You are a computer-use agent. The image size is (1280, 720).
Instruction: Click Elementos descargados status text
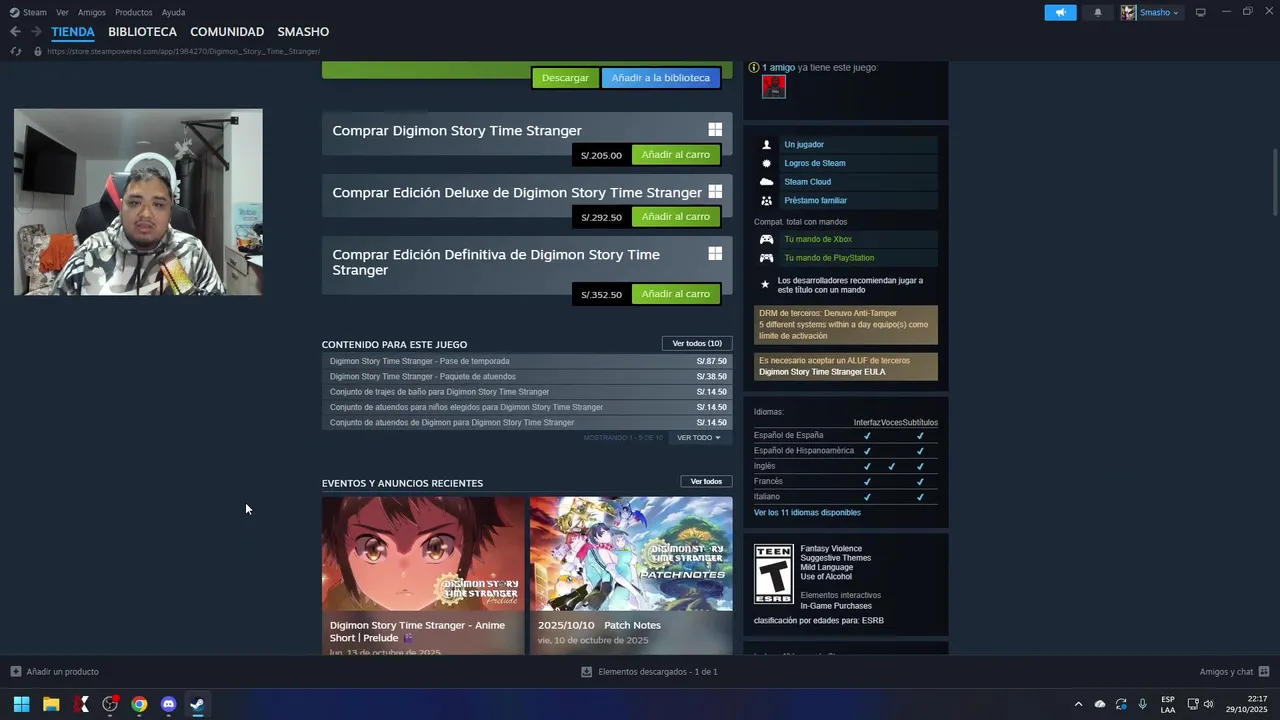point(657,672)
